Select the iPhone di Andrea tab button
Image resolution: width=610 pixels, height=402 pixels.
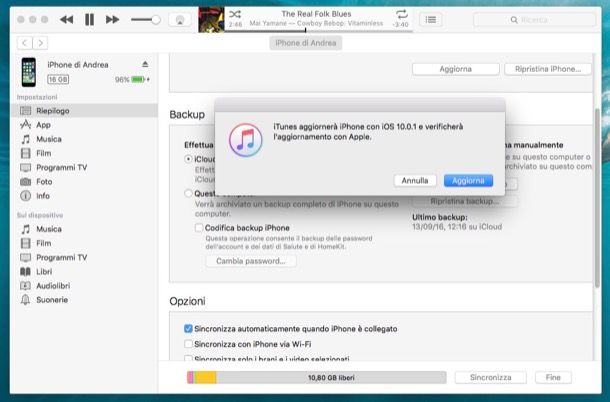305,43
